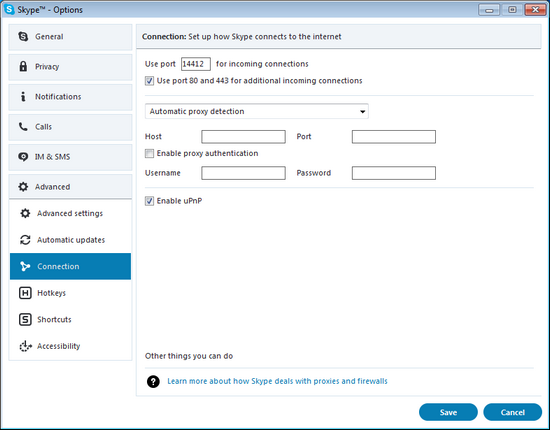Click the Skype logo icon beside General
Viewport: 550px width, 430px height.
click(23, 36)
